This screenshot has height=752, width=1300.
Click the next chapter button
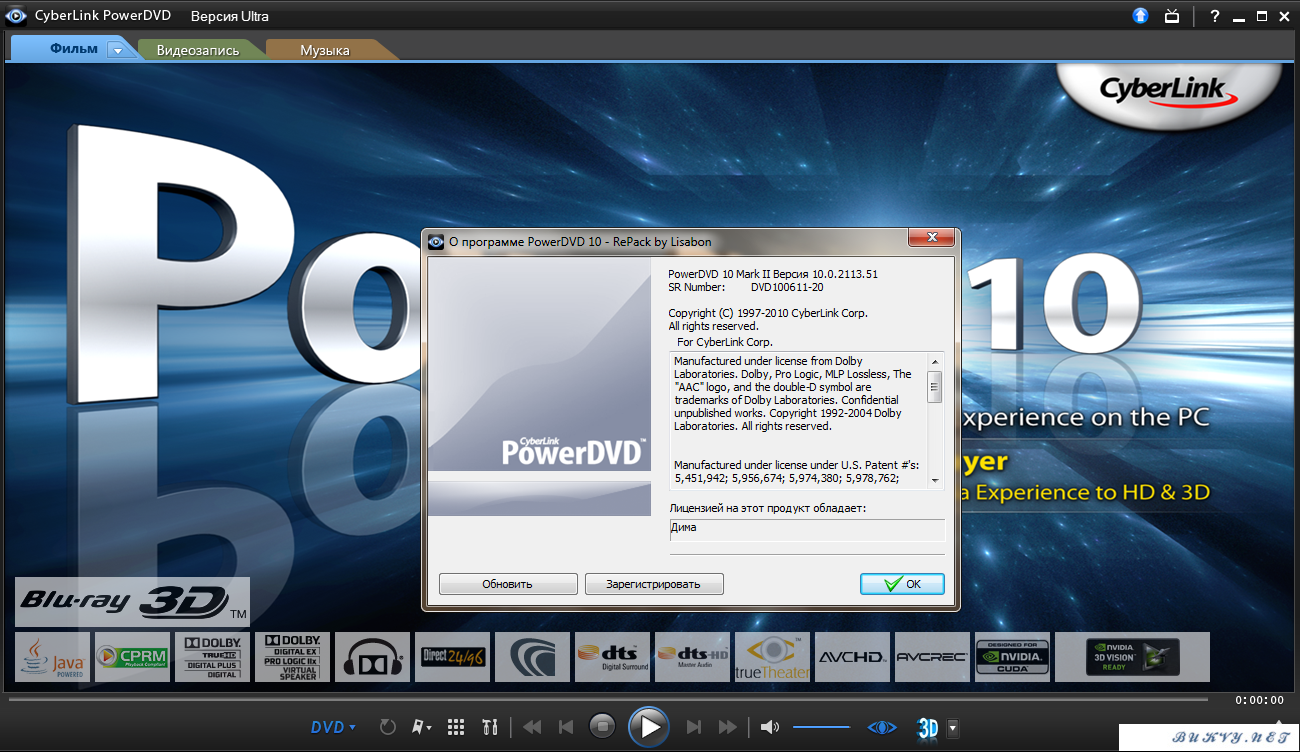click(694, 727)
